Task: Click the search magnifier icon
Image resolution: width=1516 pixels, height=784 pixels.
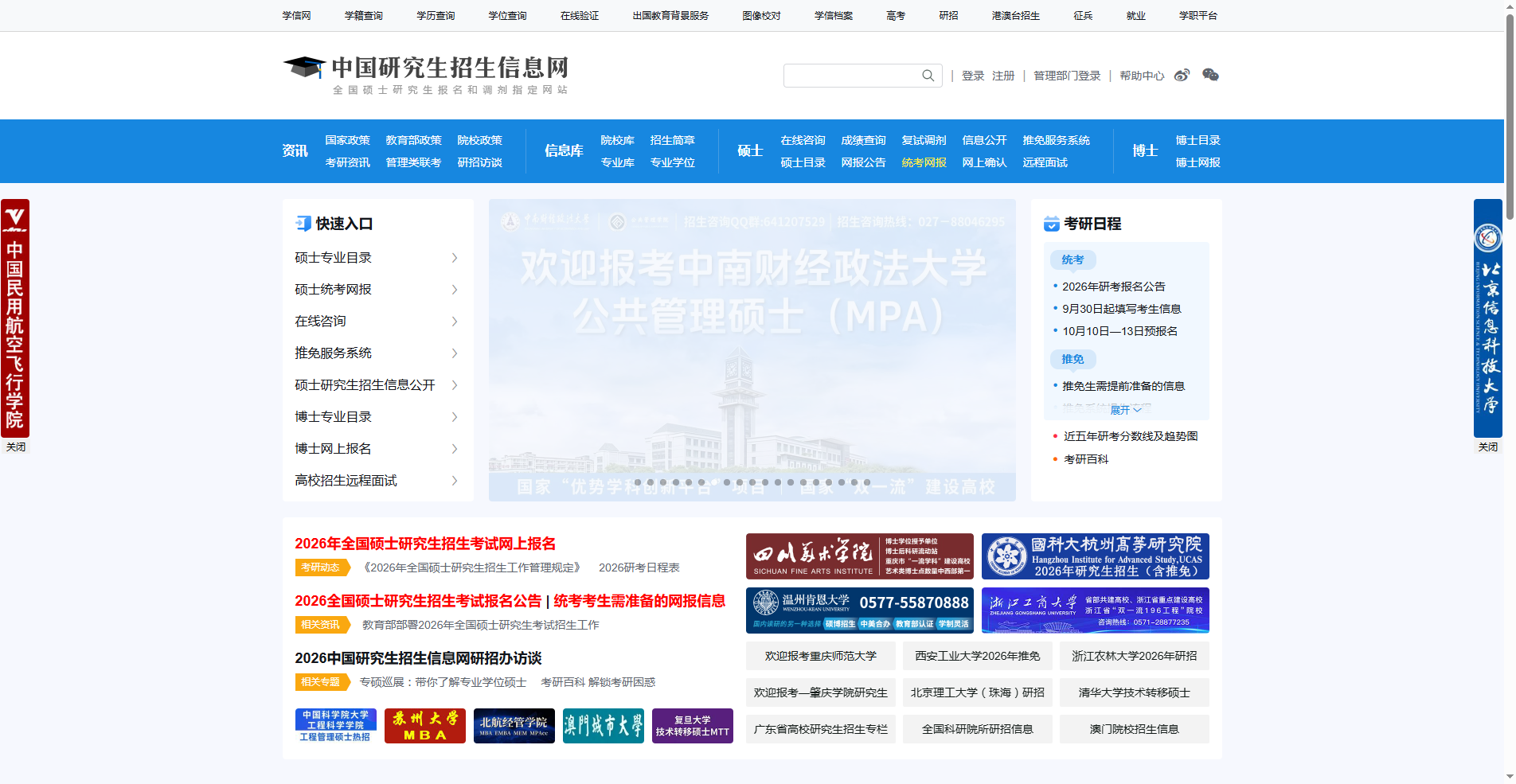Action: pos(927,75)
